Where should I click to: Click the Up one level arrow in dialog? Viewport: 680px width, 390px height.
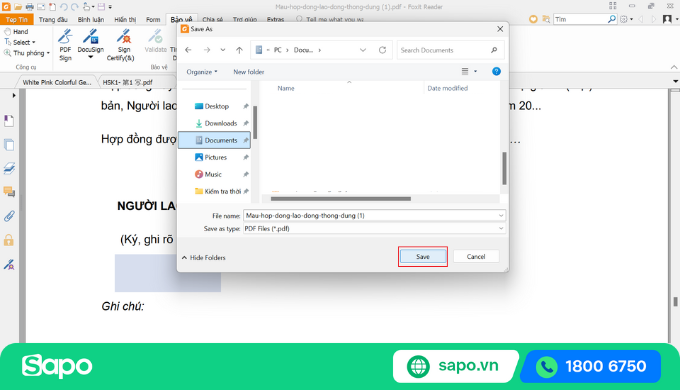pos(239,50)
